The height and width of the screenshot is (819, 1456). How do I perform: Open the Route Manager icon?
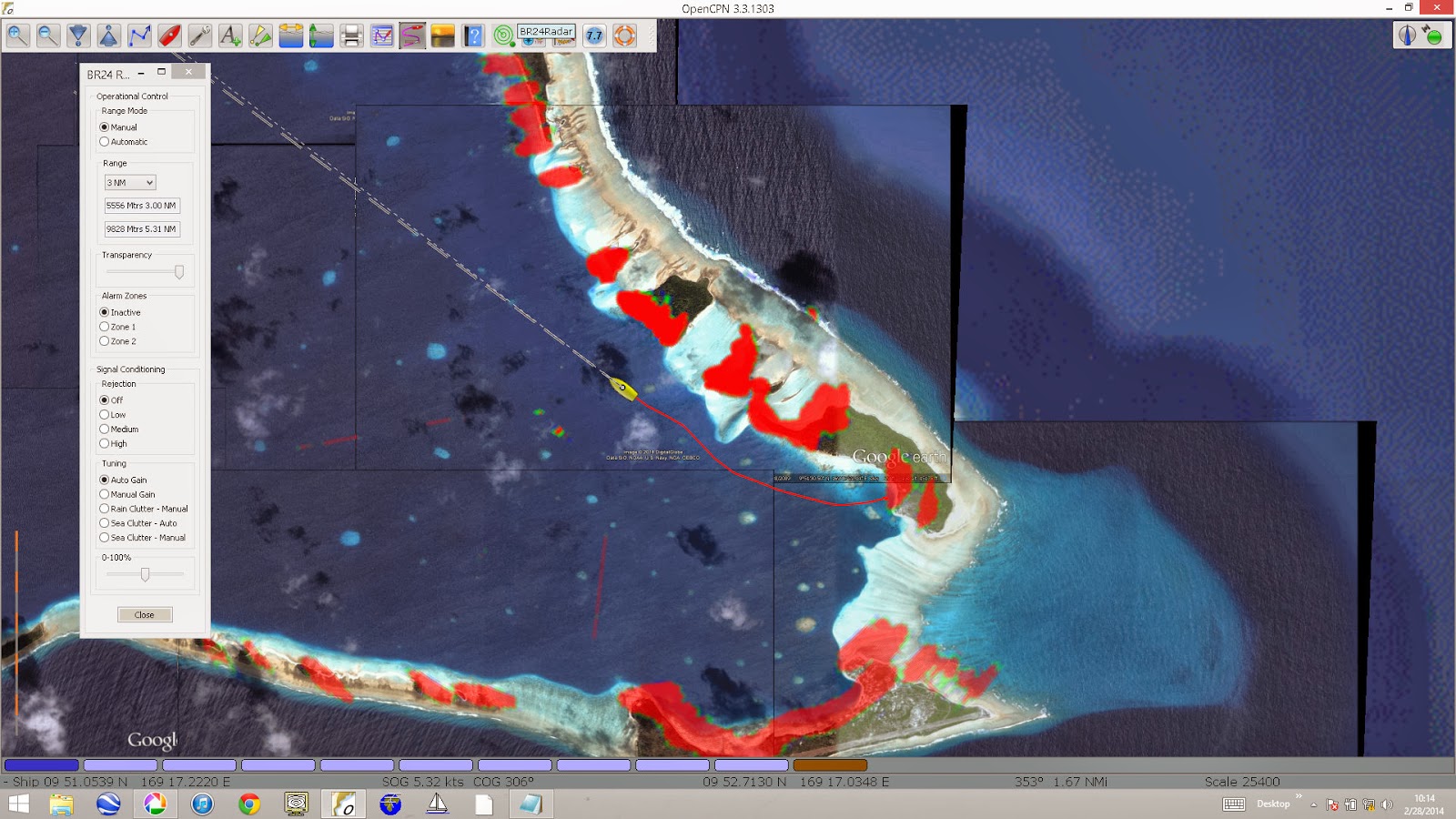click(382, 35)
